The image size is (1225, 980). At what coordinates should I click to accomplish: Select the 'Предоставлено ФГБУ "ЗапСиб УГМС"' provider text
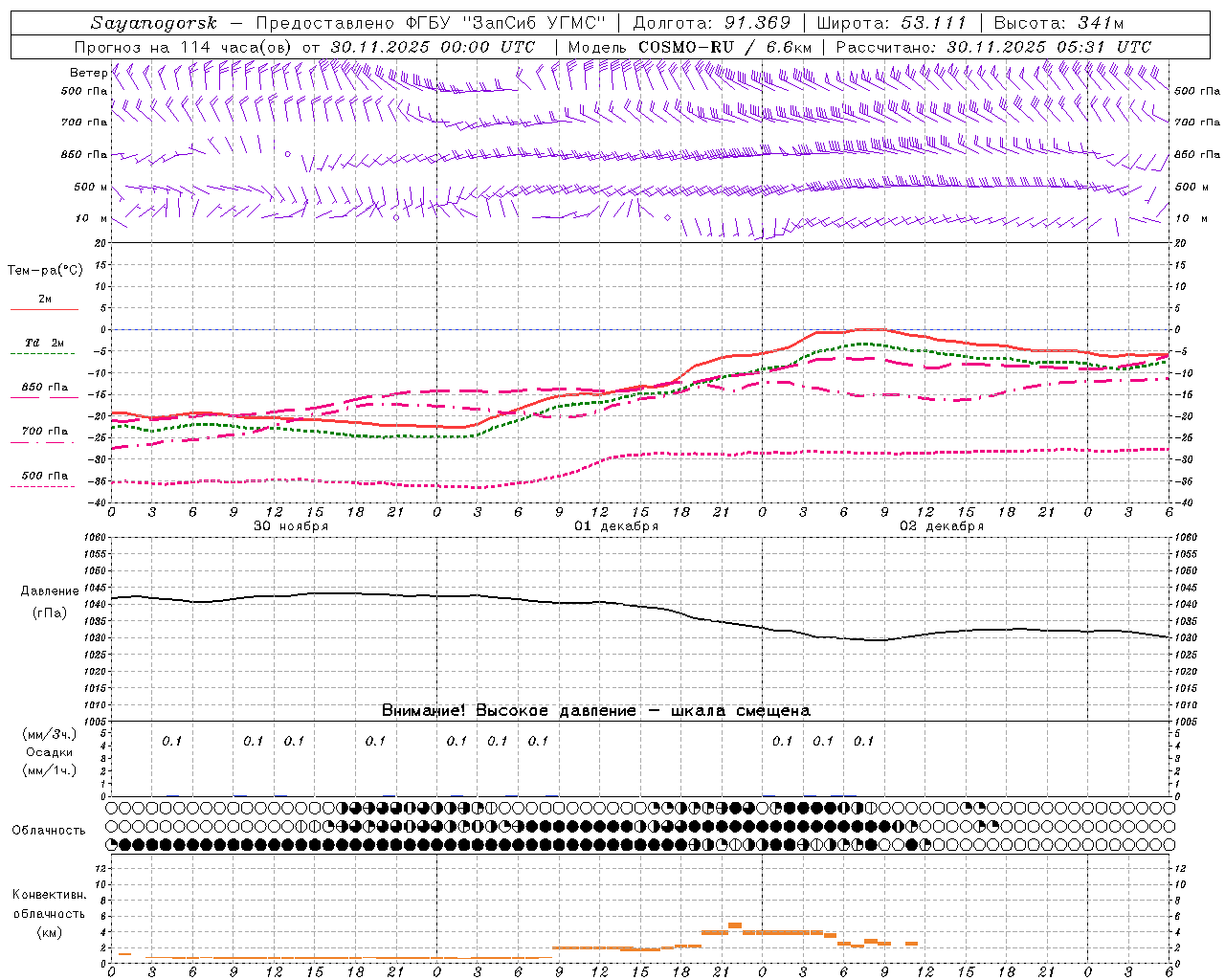[x=434, y=23]
